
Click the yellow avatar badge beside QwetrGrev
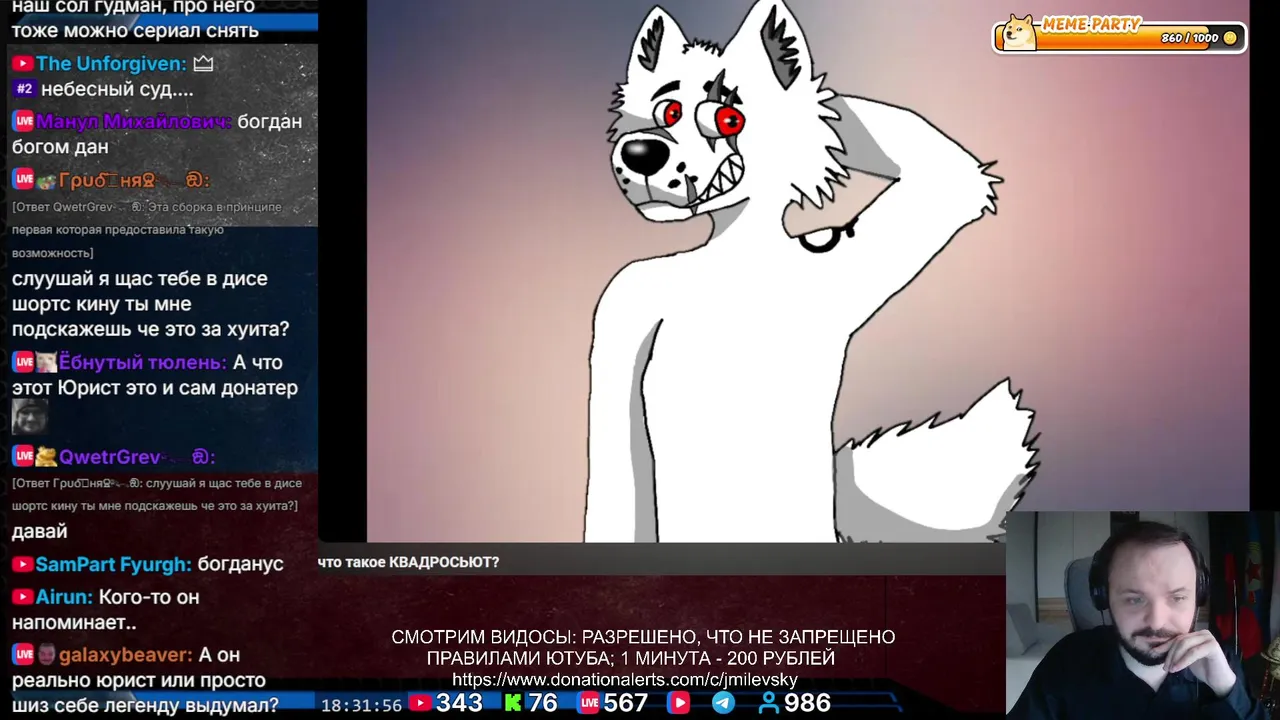[46, 457]
